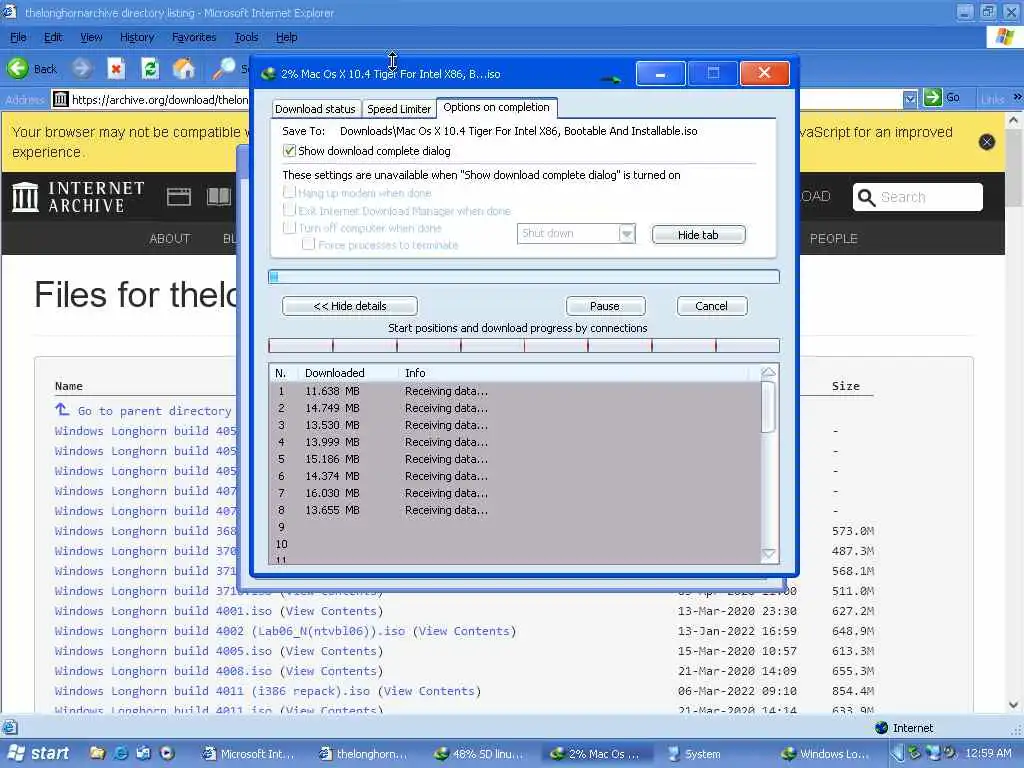The image size is (1024, 768).
Task: Open Go to parent directory link
Action: point(154,411)
